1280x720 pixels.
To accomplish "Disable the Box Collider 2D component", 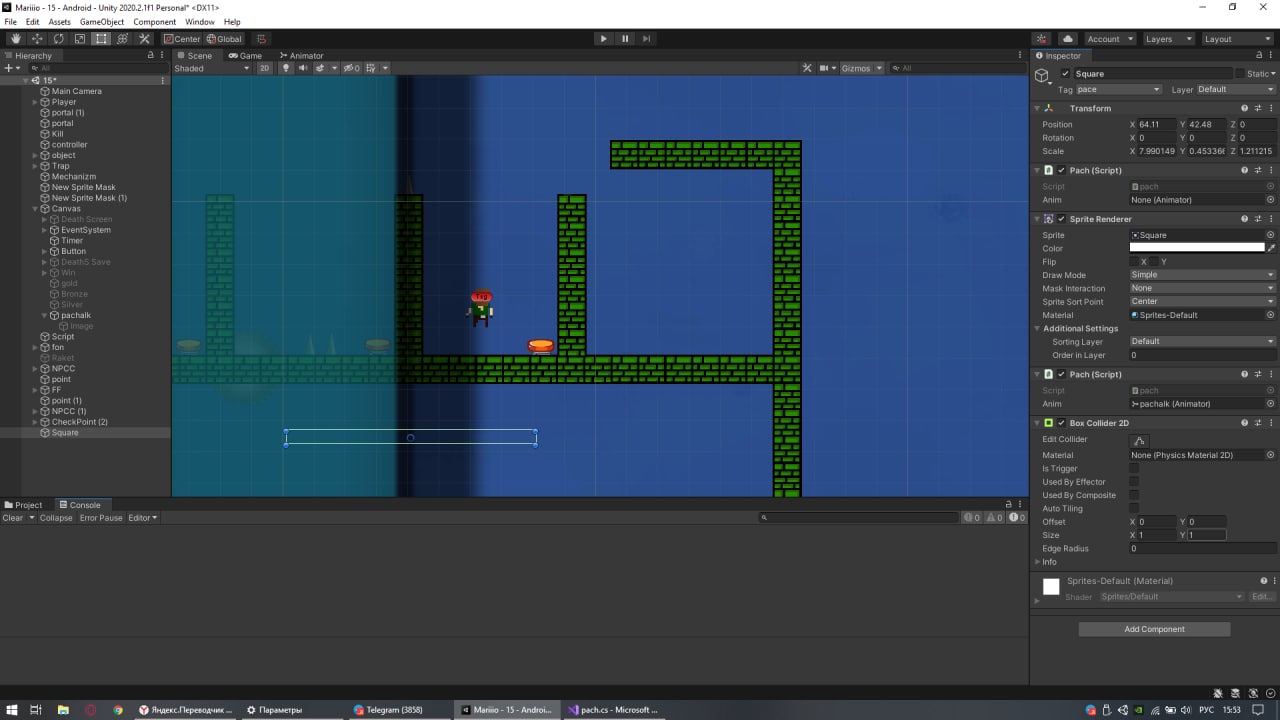I will point(1062,423).
